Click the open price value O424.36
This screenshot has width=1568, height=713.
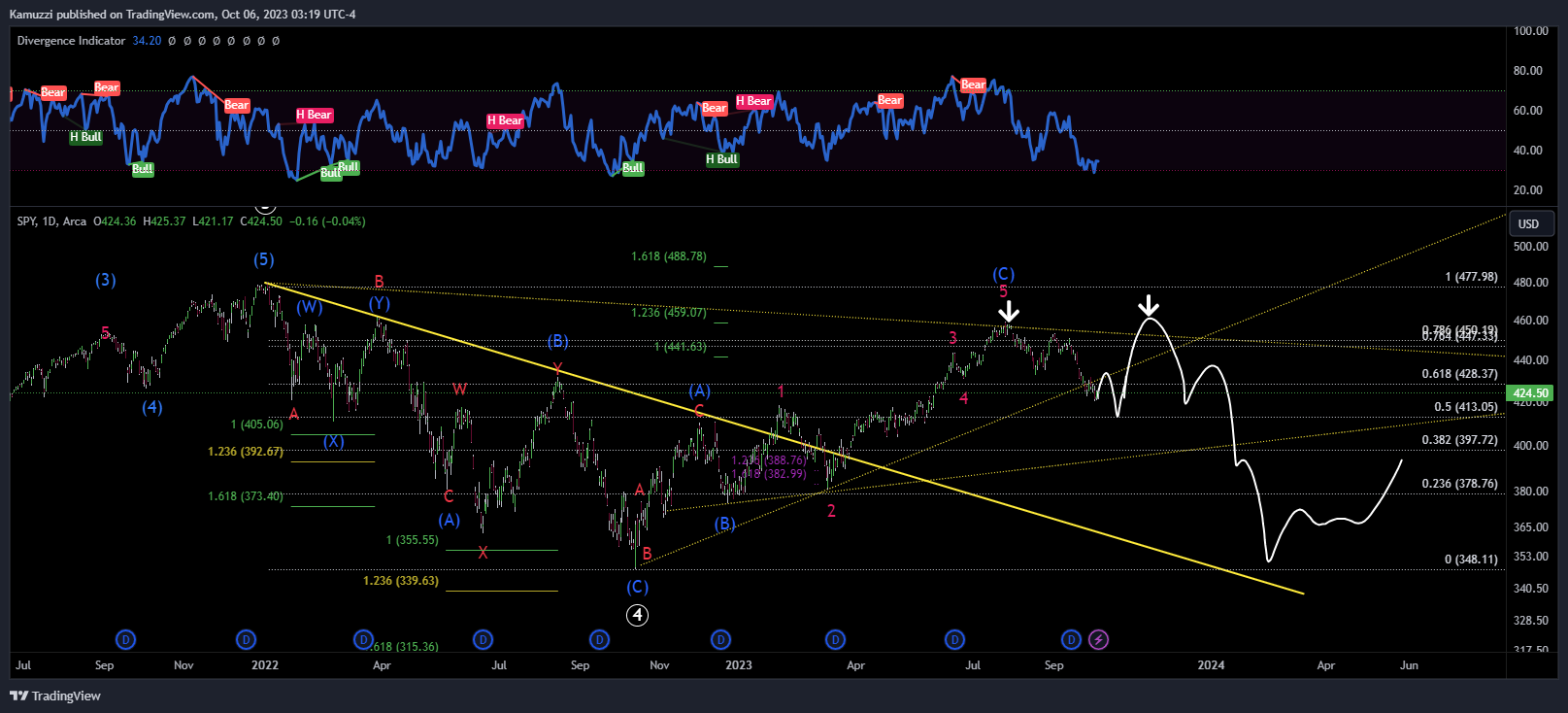[x=115, y=221]
